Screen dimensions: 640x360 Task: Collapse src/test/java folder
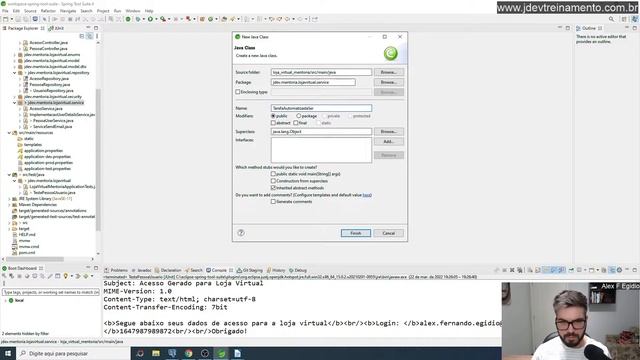(x=9, y=175)
